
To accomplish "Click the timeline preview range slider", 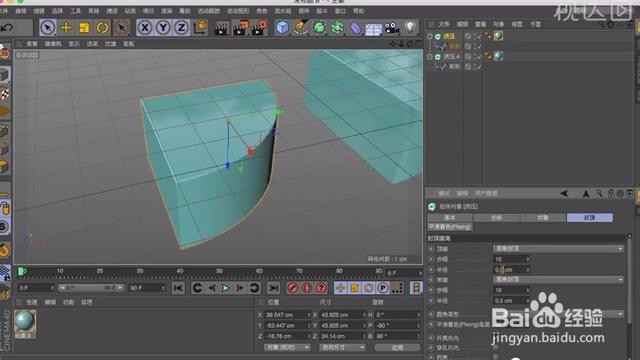I will point(91,288).
